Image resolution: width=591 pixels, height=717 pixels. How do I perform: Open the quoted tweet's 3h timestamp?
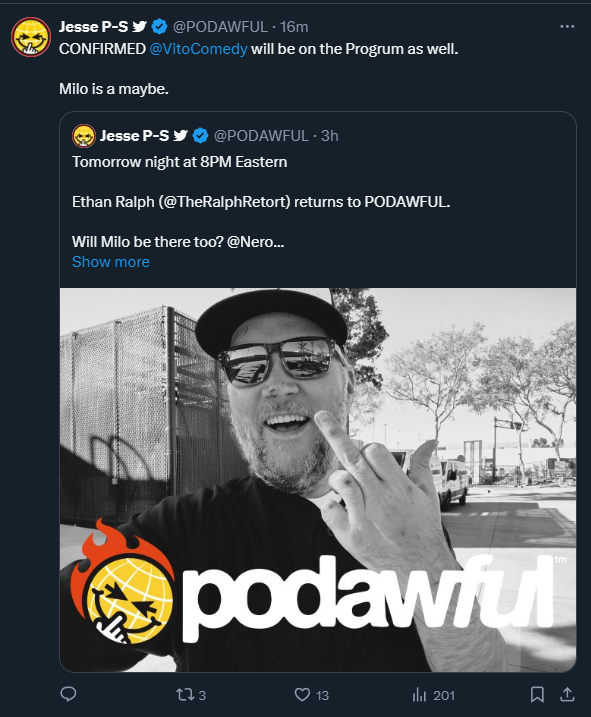pyautogui.click(x=329, y=135)
